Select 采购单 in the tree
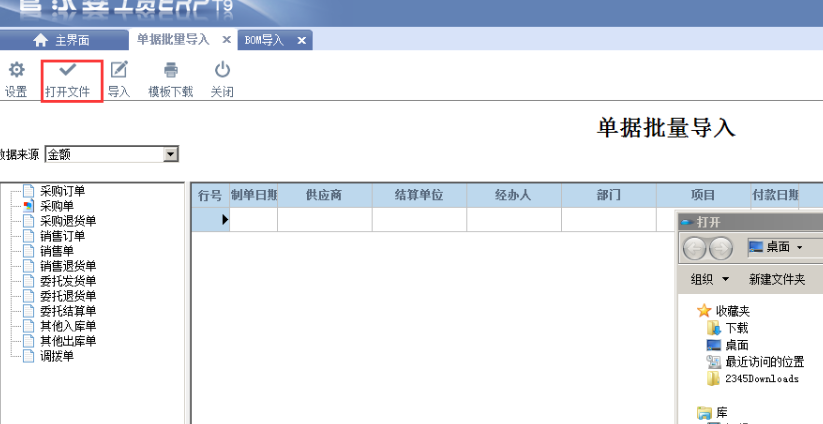 pos(57,206)
